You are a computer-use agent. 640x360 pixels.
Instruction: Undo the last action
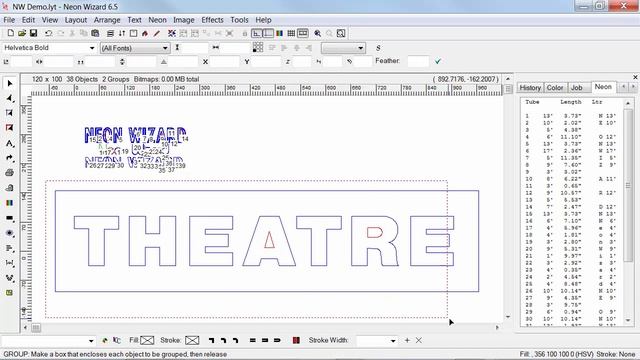(x=49, y=33)
